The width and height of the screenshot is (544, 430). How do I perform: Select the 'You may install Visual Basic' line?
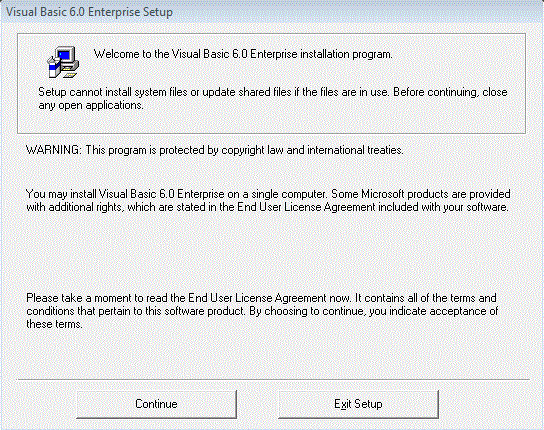click(x=268, y=194)
